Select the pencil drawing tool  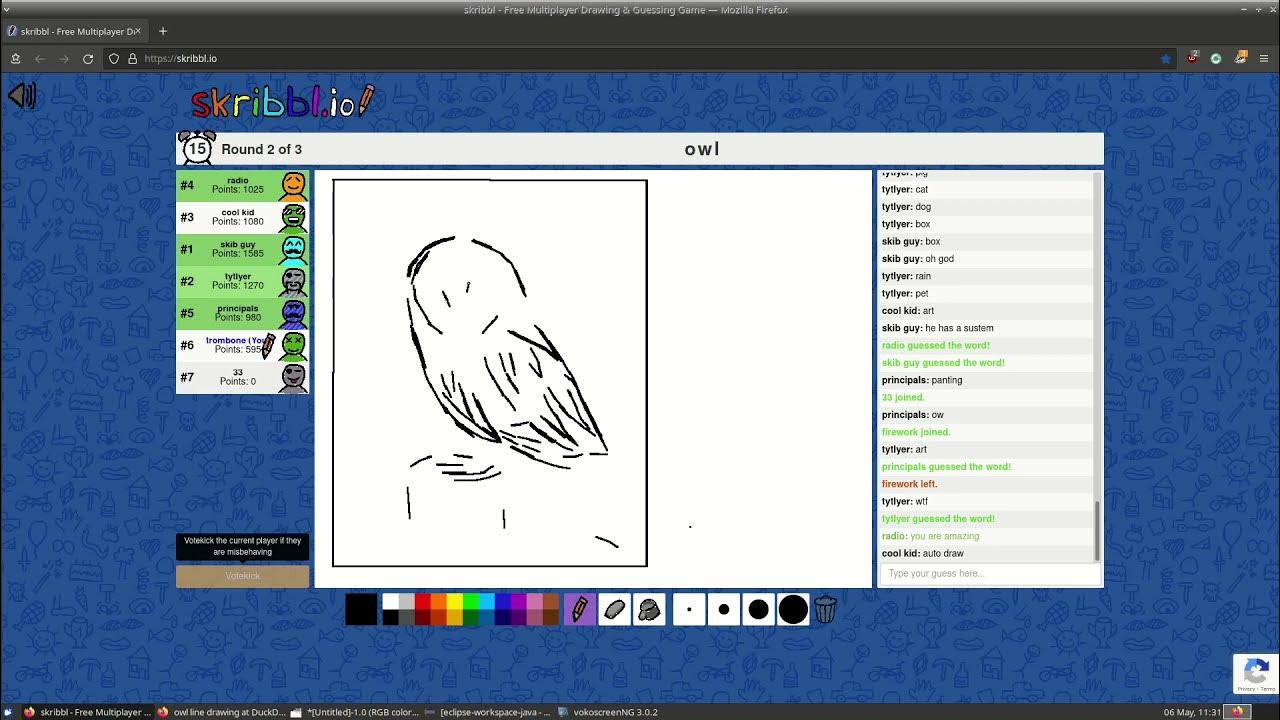[580, 609]
